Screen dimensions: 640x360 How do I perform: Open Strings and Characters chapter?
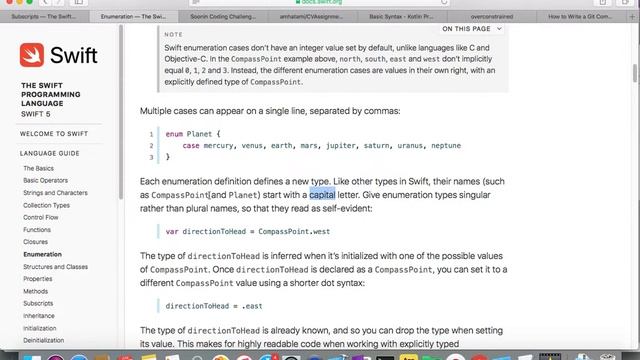(x=55, y=193)
